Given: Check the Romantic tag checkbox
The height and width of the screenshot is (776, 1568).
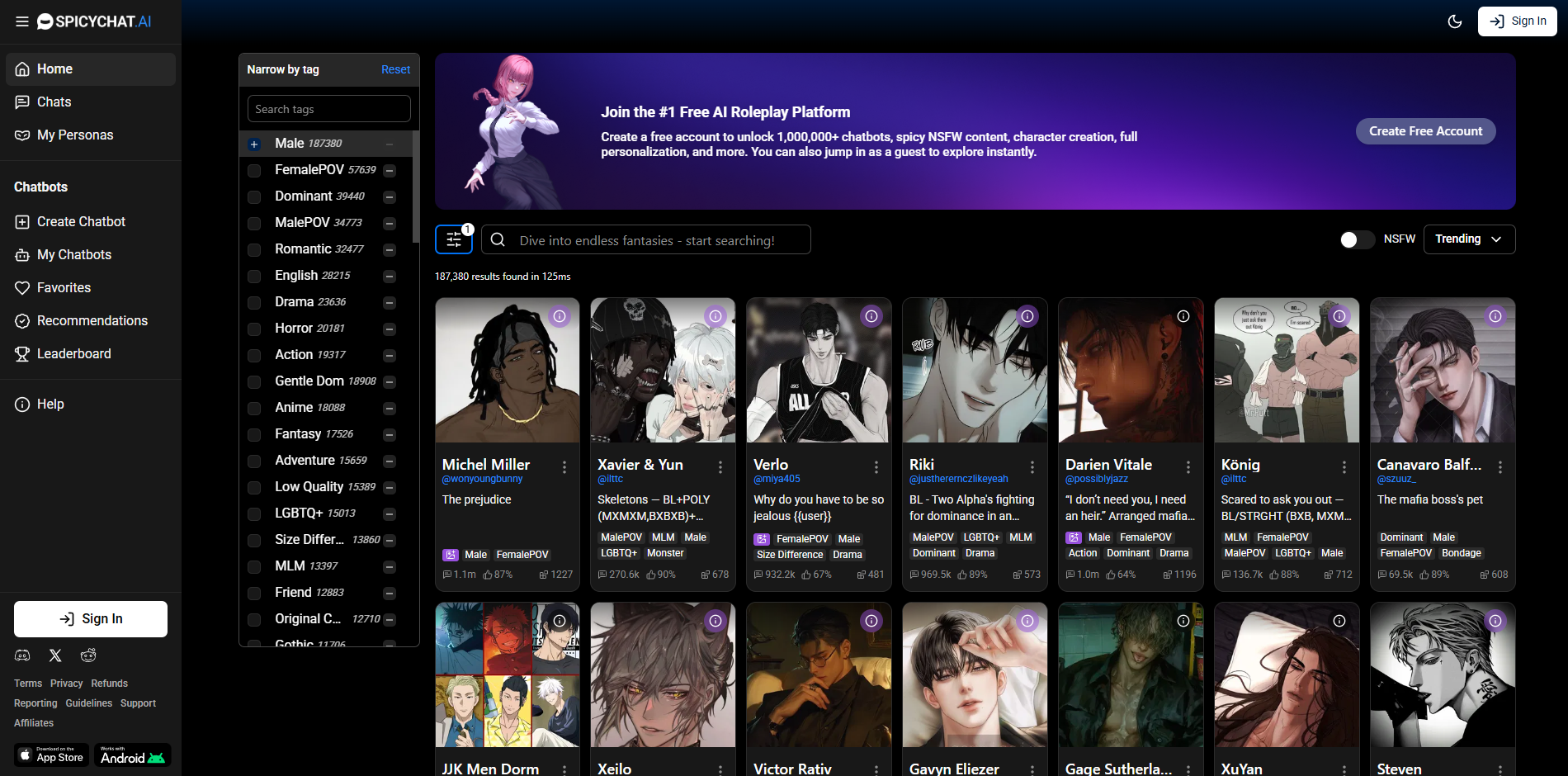Looking at the screenshot, I should click(254, 250).
